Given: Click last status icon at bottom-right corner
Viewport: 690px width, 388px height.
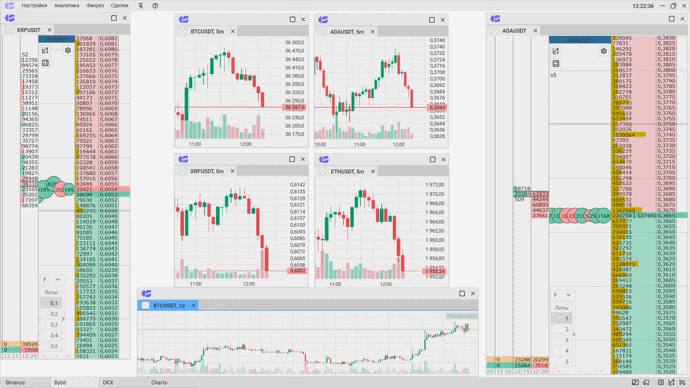Looking at the screenshot, I should click(682, 383).
